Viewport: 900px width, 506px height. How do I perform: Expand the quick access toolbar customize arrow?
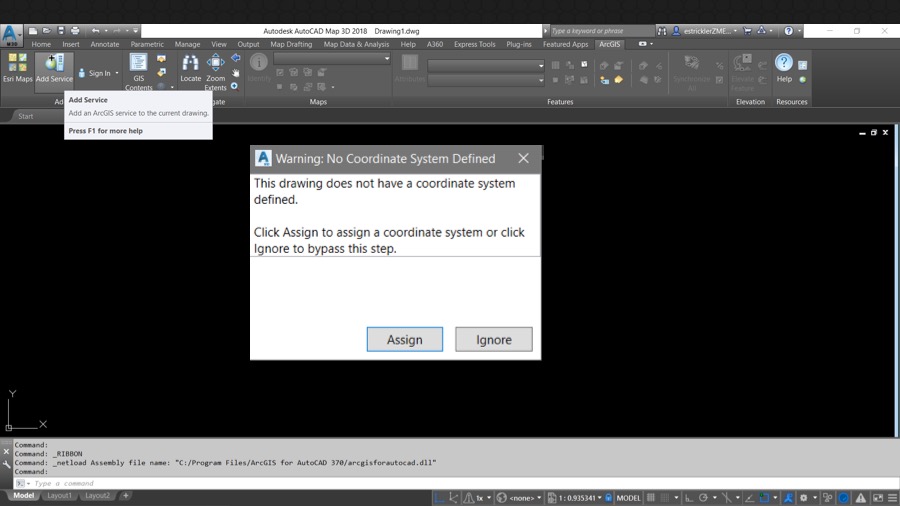135,30
